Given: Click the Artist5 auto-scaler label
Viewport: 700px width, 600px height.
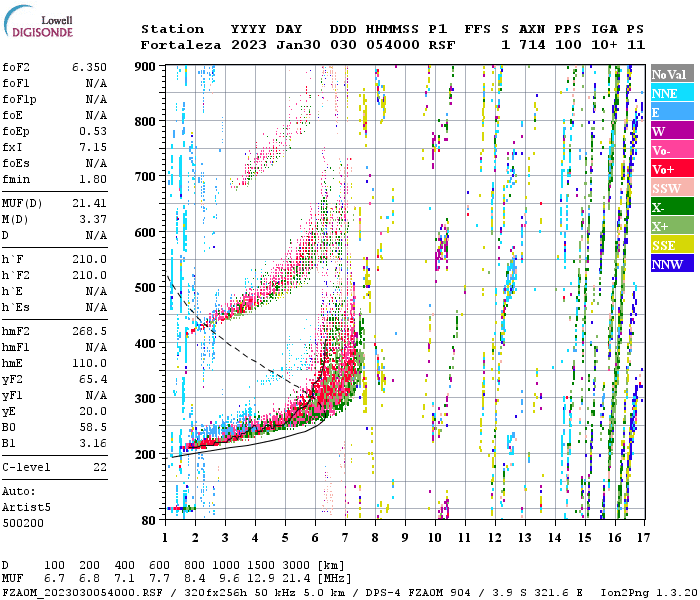Looking at the screenshot, I should click(26, 508).
